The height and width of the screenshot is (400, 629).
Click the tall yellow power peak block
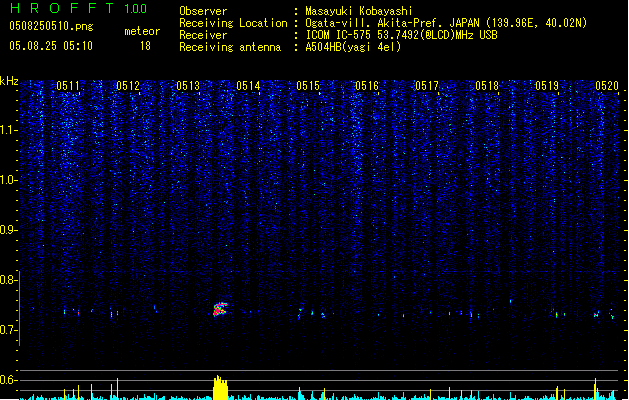tap(220, 388)
